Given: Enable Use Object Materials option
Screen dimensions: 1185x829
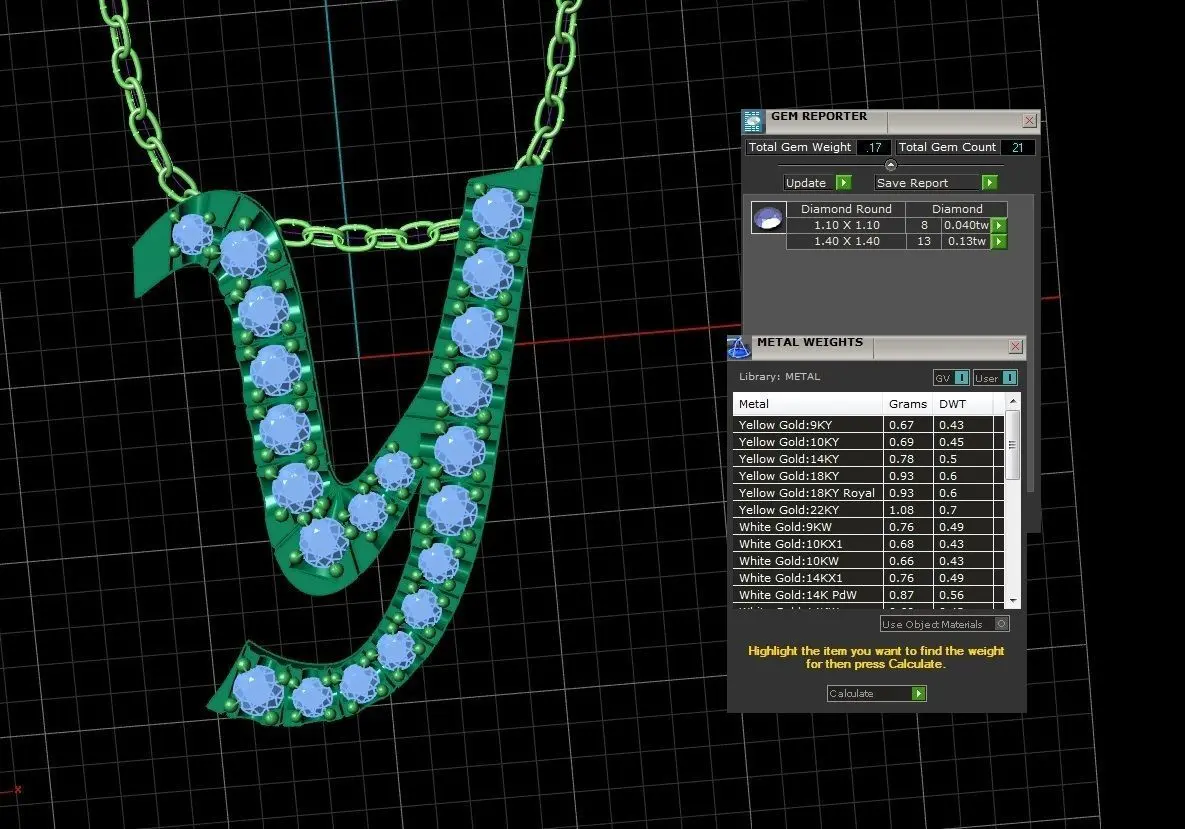Looking at the screenshot, I should click(945, 624).
